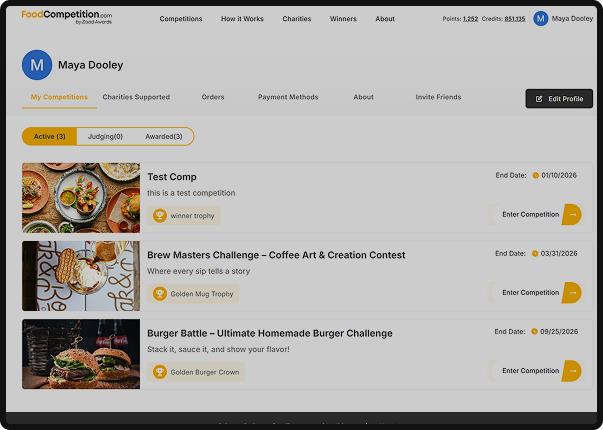Click arrow icon for Brew Masters Challenge entry
The width and height of the screenshot is (603, 430).
point(572,293)
